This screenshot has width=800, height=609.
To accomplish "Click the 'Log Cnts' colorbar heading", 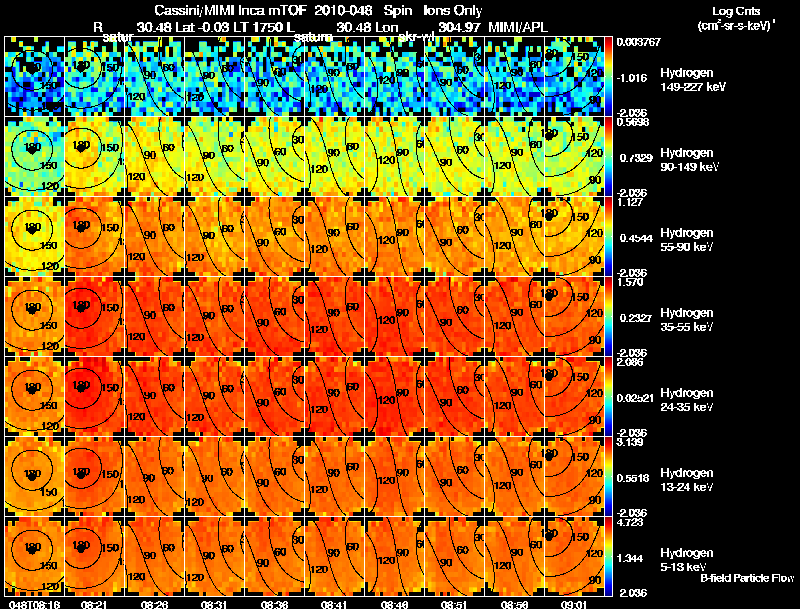I will 736,11.
